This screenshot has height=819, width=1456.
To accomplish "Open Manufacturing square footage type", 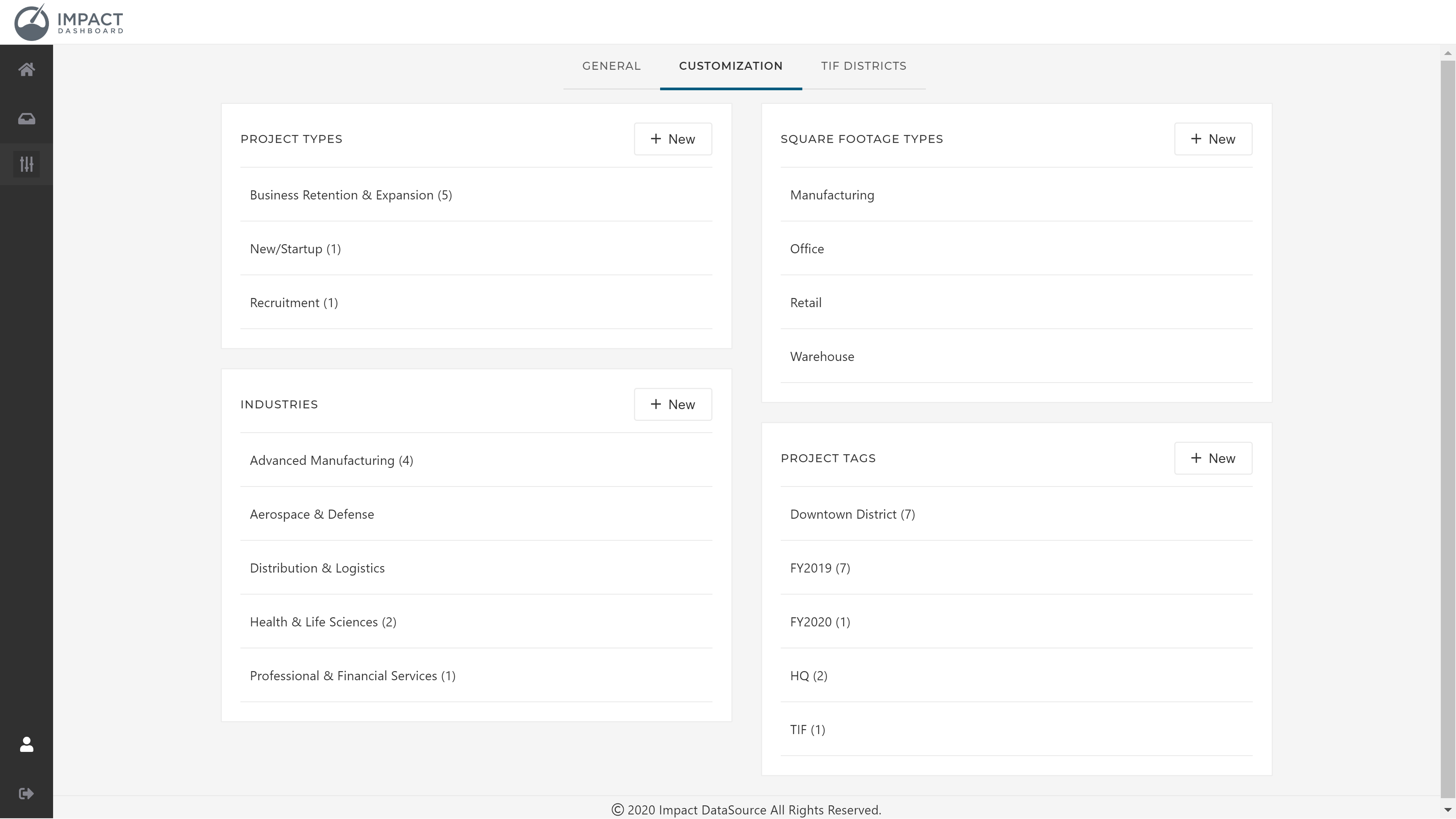I will click(1016, 195).
